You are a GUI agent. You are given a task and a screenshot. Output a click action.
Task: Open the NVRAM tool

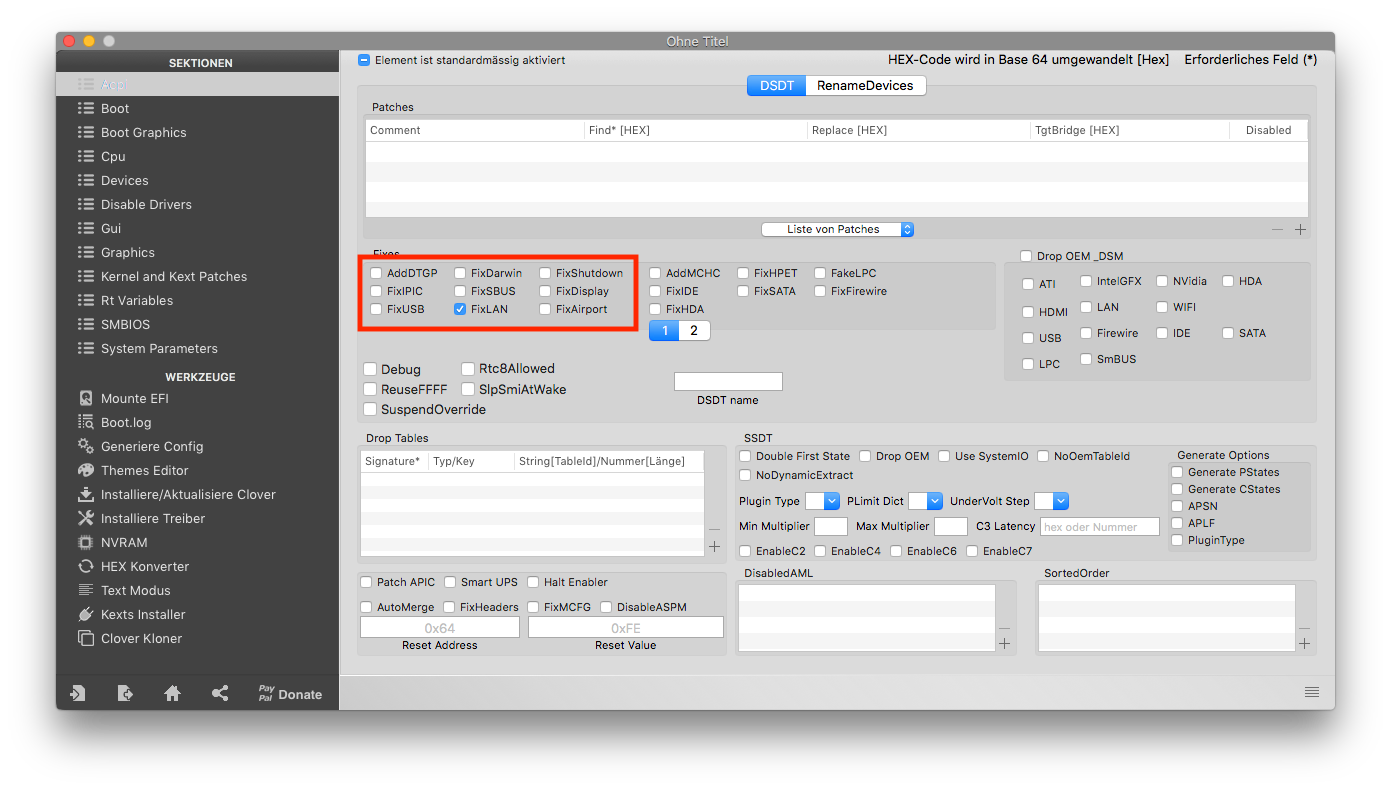[123, 542]
